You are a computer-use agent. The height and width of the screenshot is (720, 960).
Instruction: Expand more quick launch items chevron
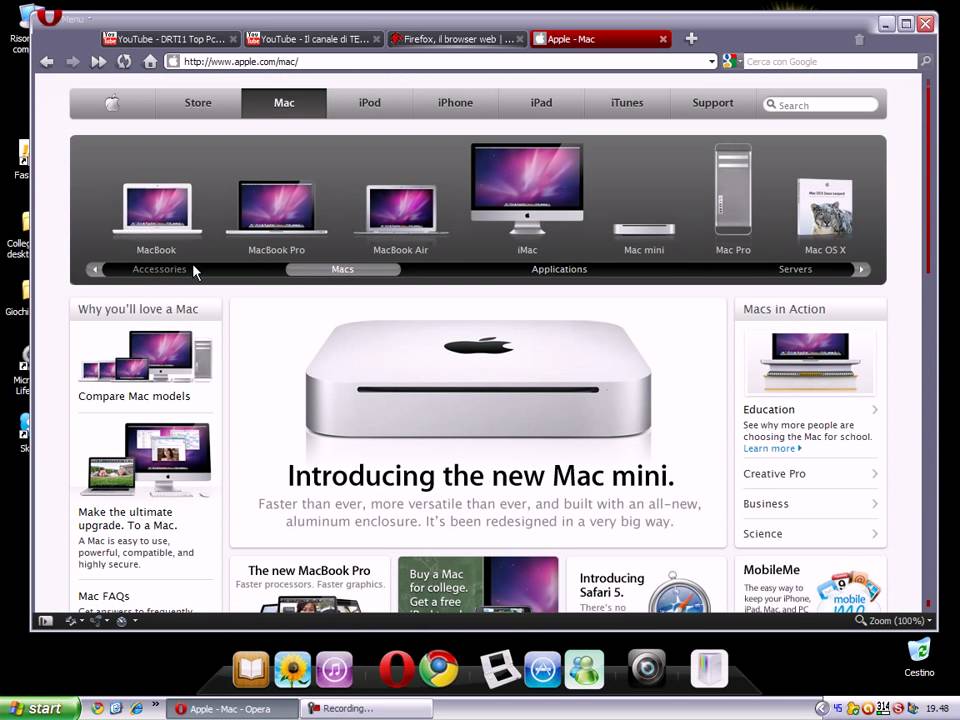click(156, 705)
